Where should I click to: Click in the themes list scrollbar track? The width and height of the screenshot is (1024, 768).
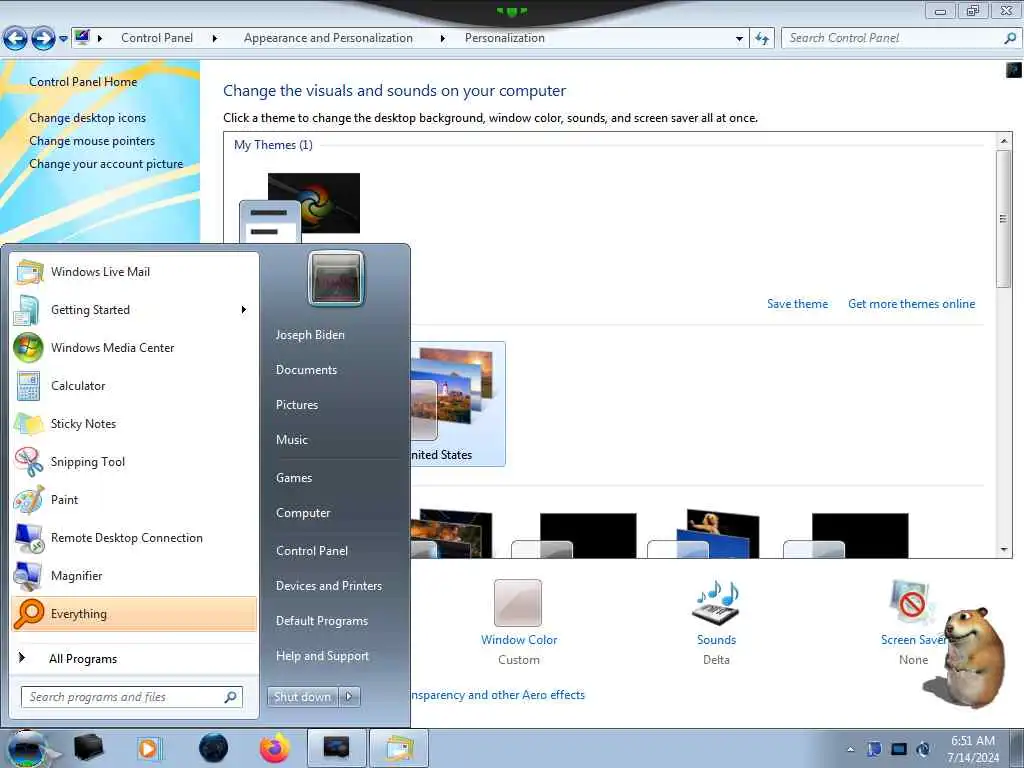point(1004,418)
